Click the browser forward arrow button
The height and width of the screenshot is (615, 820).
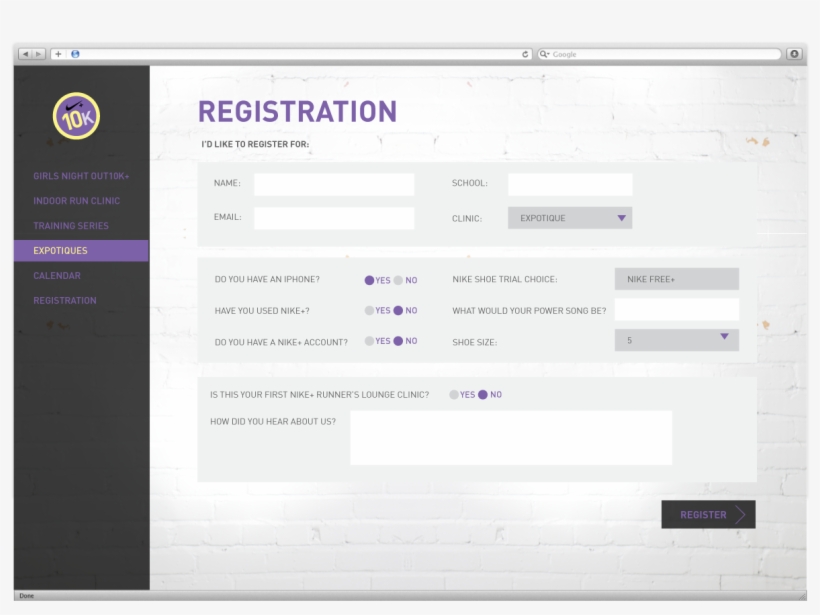39,54
